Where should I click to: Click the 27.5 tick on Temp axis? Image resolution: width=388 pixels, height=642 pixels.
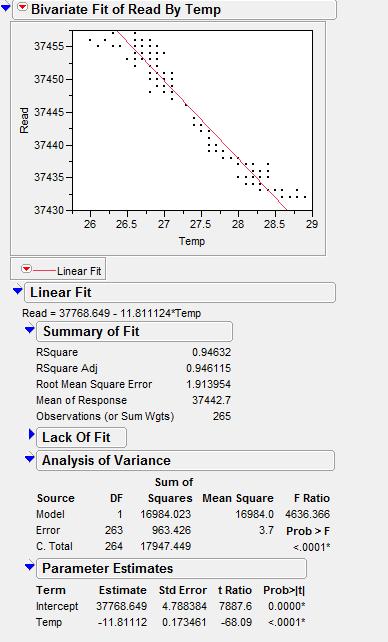tap(201, 224)
